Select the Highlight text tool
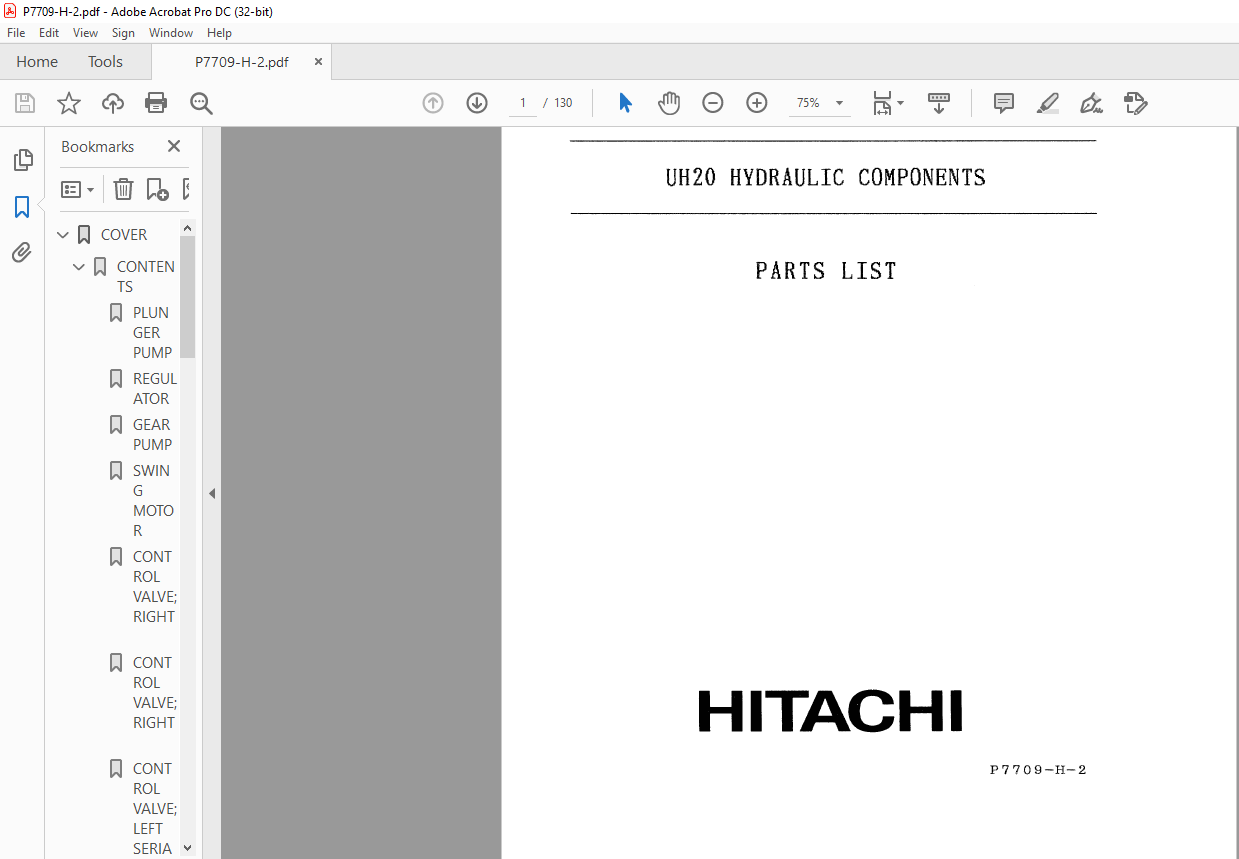The width and height of the screenshot is (1239, 859). click(1048, 103)
